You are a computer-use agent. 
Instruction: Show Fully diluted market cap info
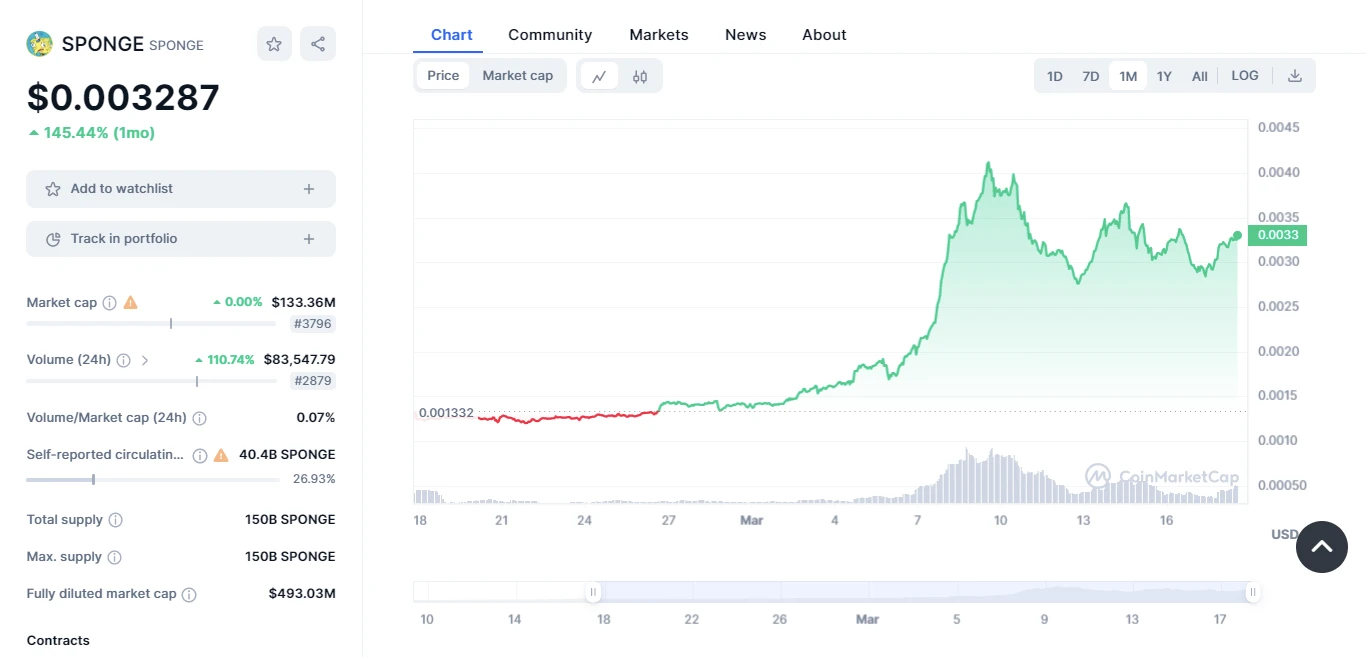189,594
